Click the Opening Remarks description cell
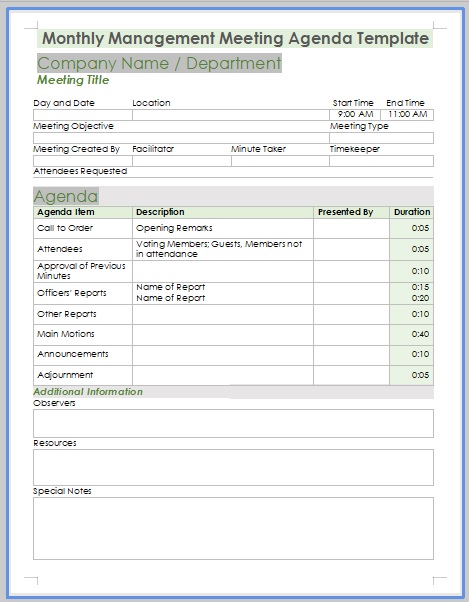The height and width of the screenshot is (602, 469). (223, 228)
